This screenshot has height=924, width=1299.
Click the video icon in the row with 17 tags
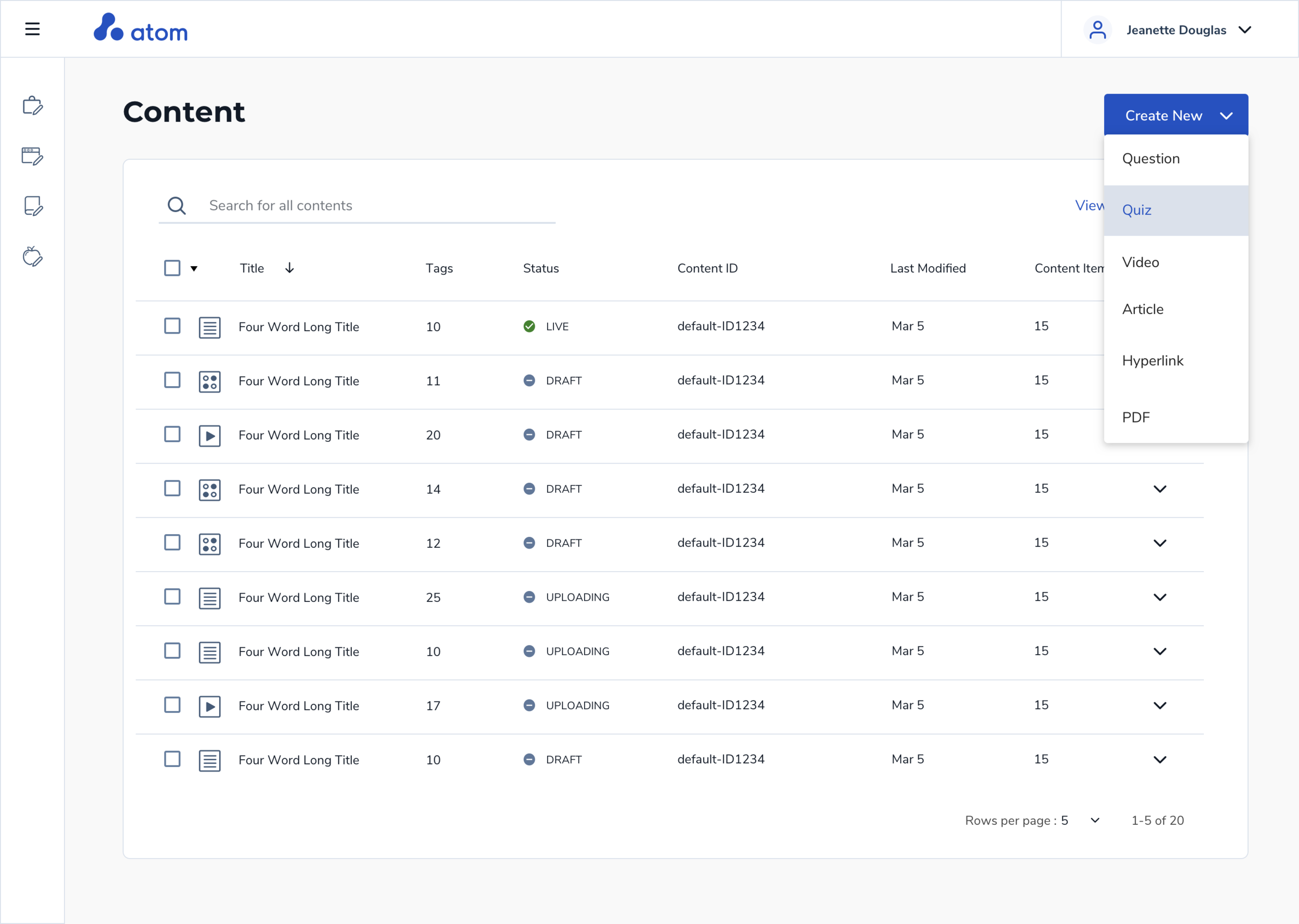210,706
